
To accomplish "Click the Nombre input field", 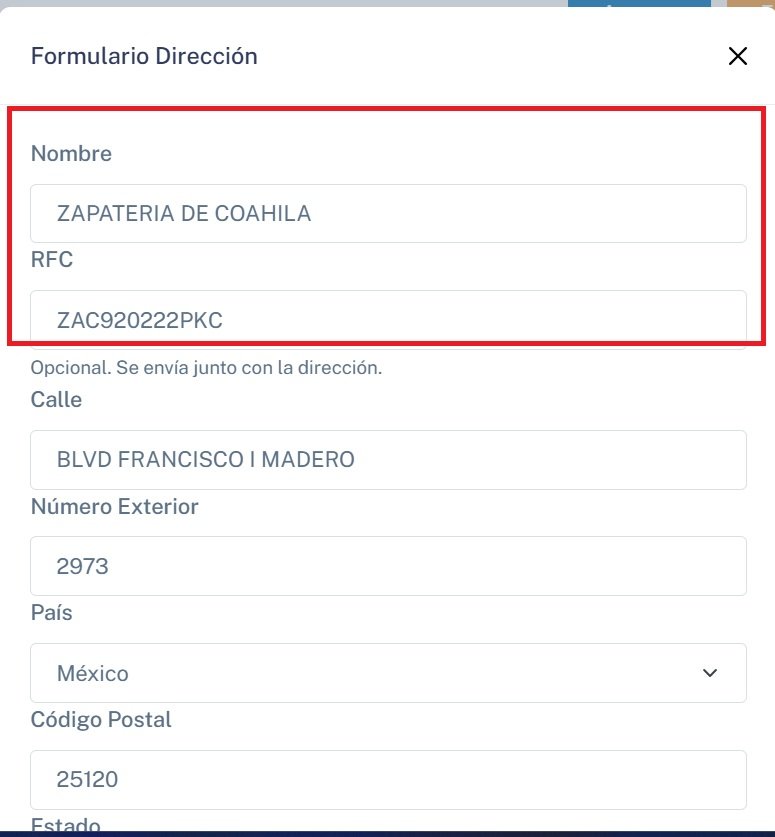I will pyautogui.click(x=388, y=213).
